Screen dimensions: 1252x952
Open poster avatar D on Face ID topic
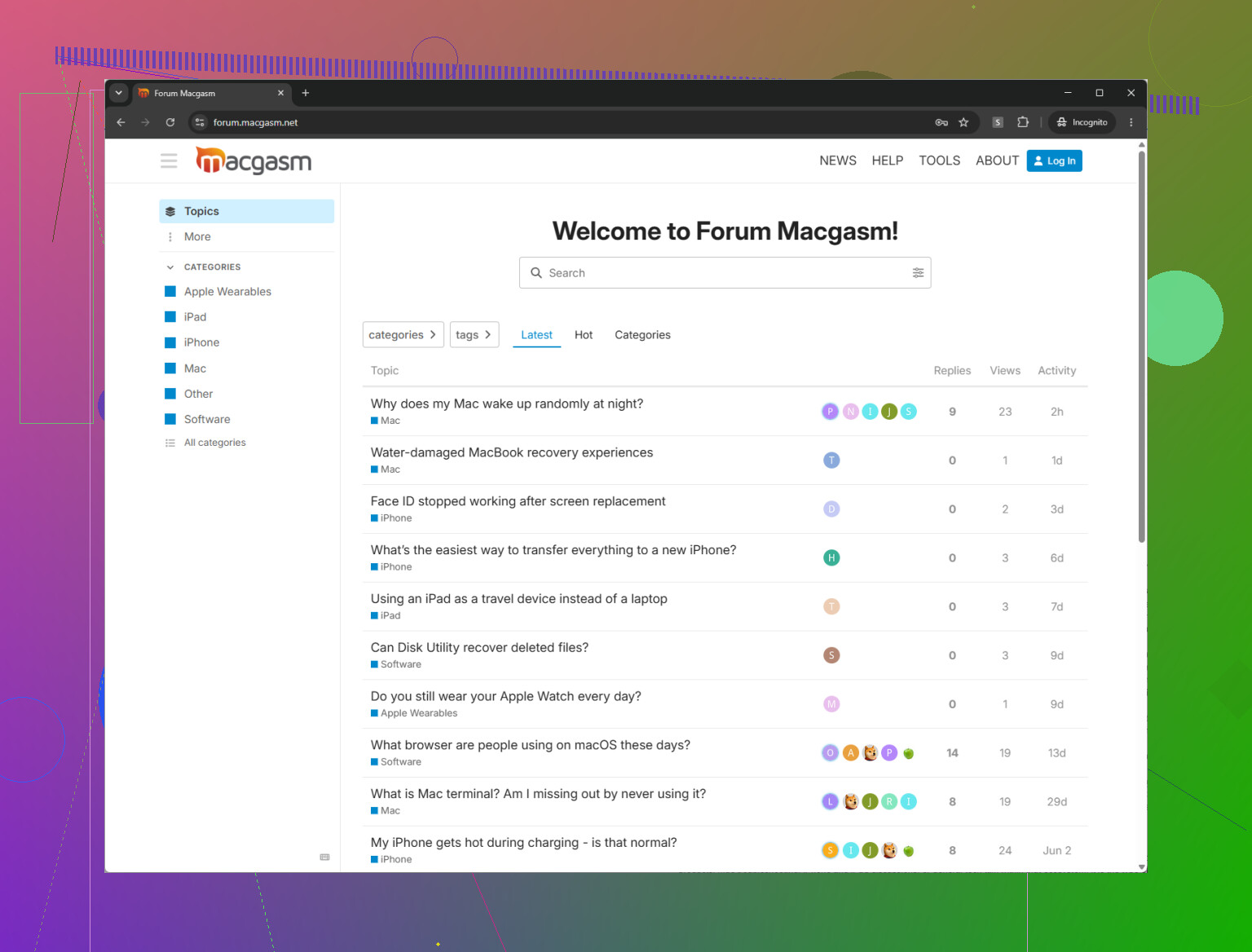[831, 509]
